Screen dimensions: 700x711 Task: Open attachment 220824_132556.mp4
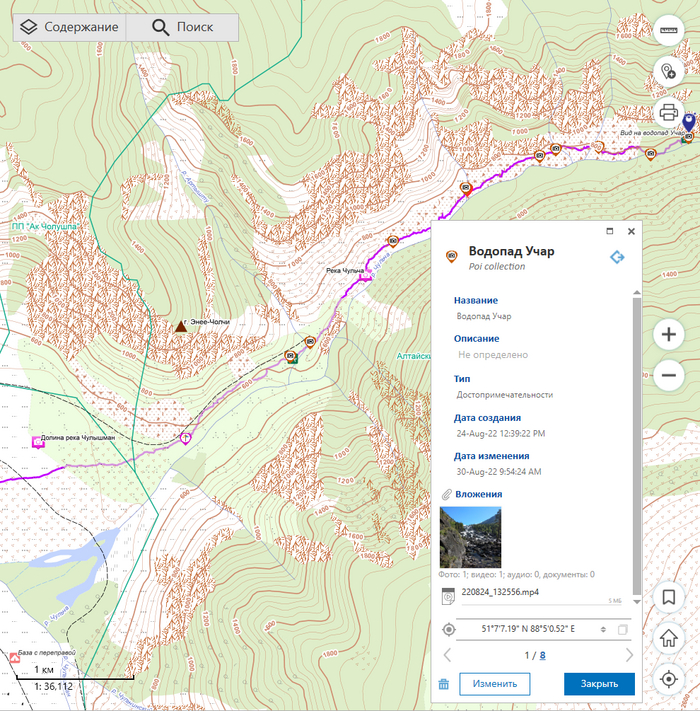[x=500, y=593]
